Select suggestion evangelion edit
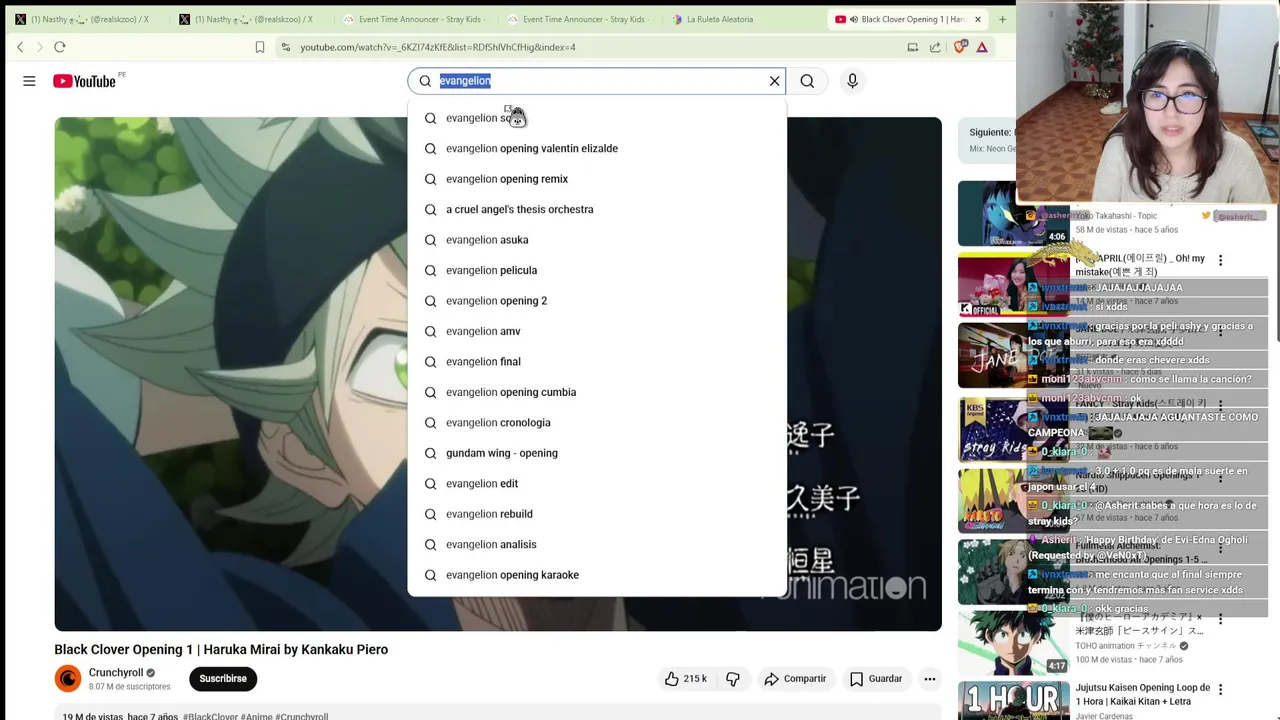1280x720 pixels. [x=597, y=484]
